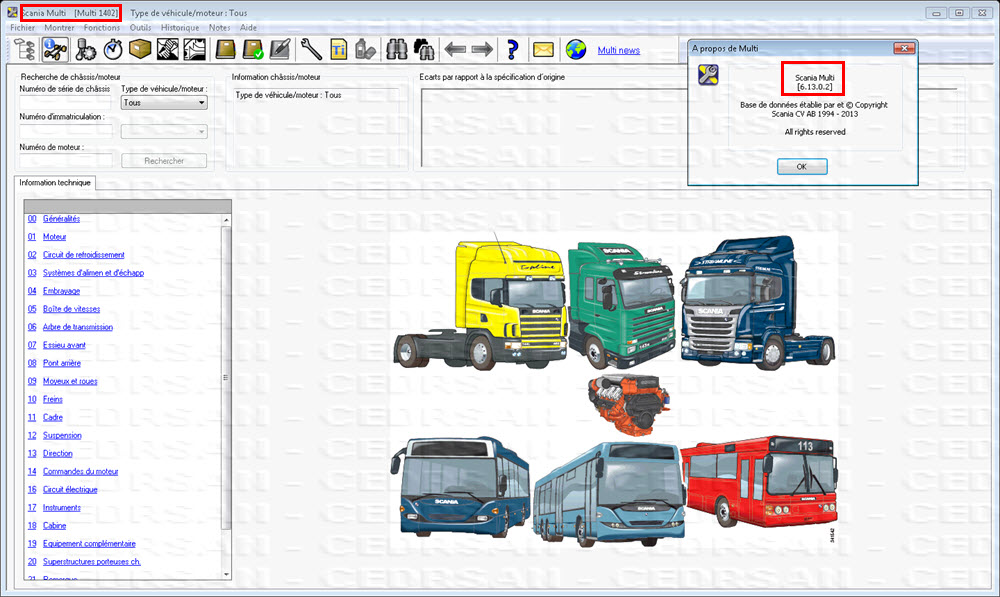Click the wrench icon in About dialog

[709, 75]
